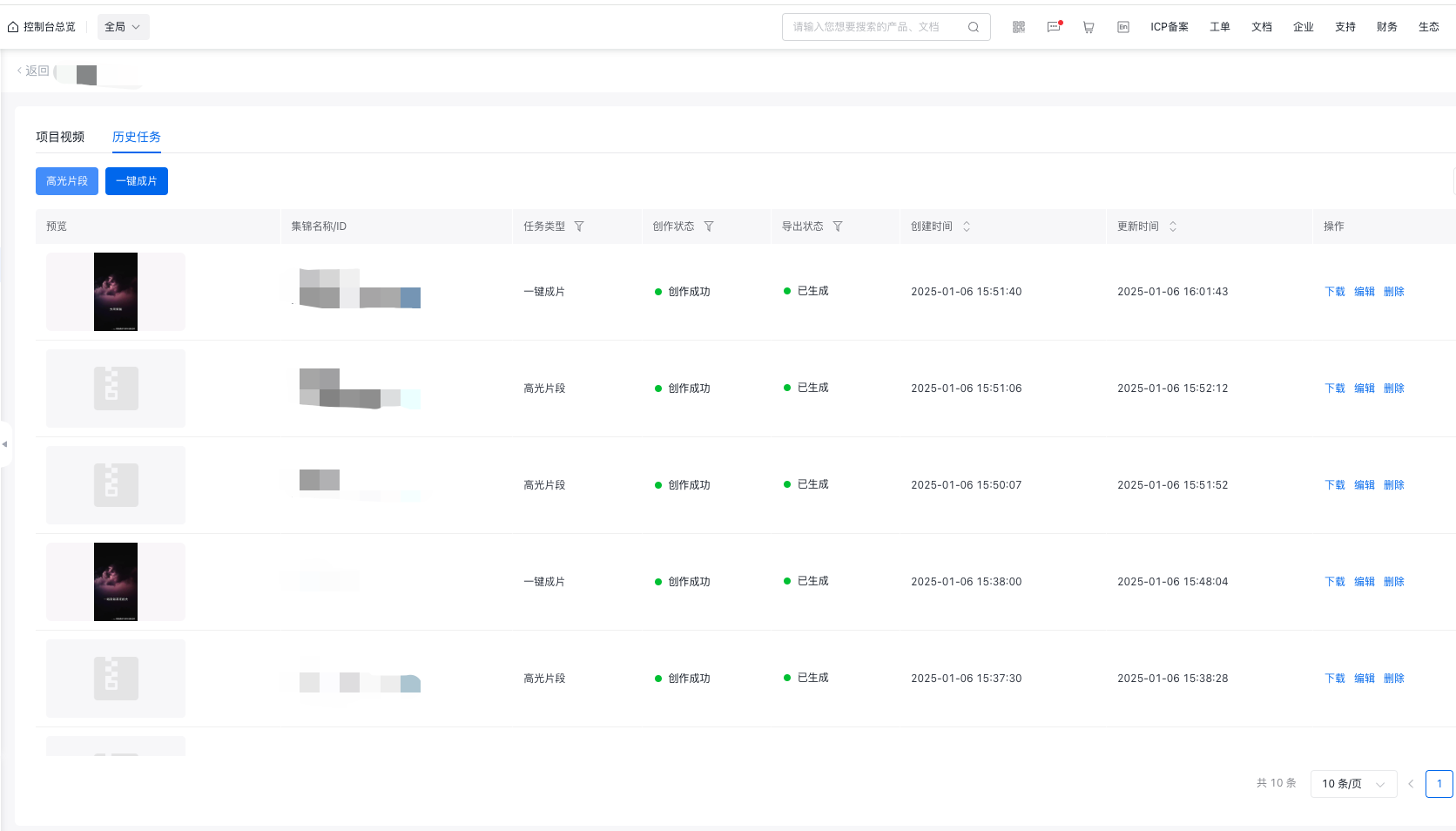Download task created 15:50:07
Screen dimensions: 1456x831
click(1335, 485)
